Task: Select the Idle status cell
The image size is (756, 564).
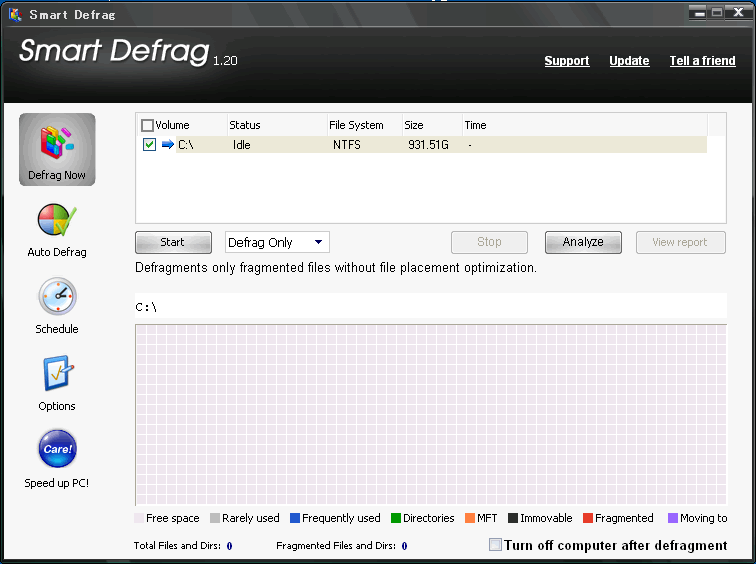Action: click(242, 145)
